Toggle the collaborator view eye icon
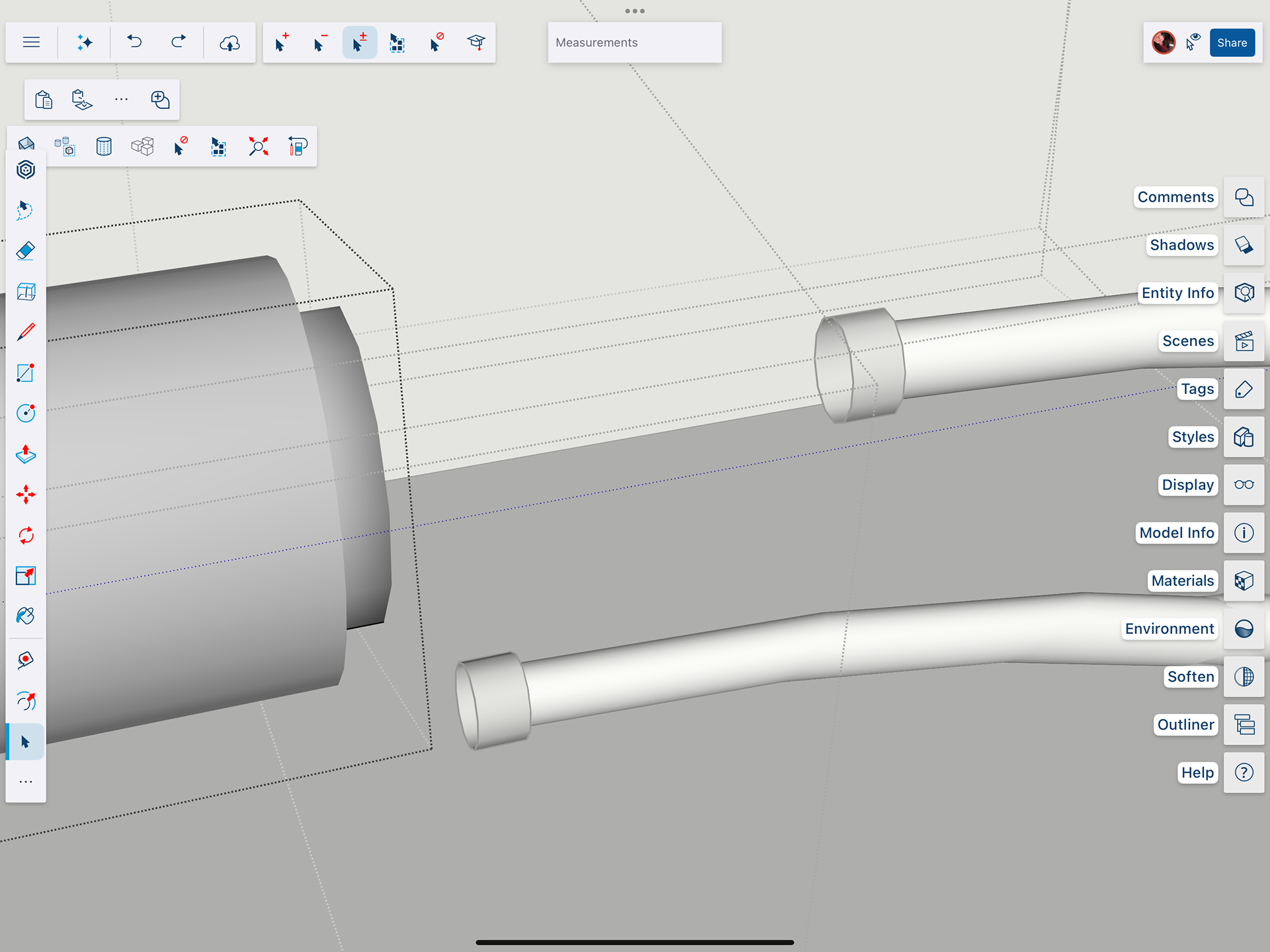 click(x=1193, y=42)
